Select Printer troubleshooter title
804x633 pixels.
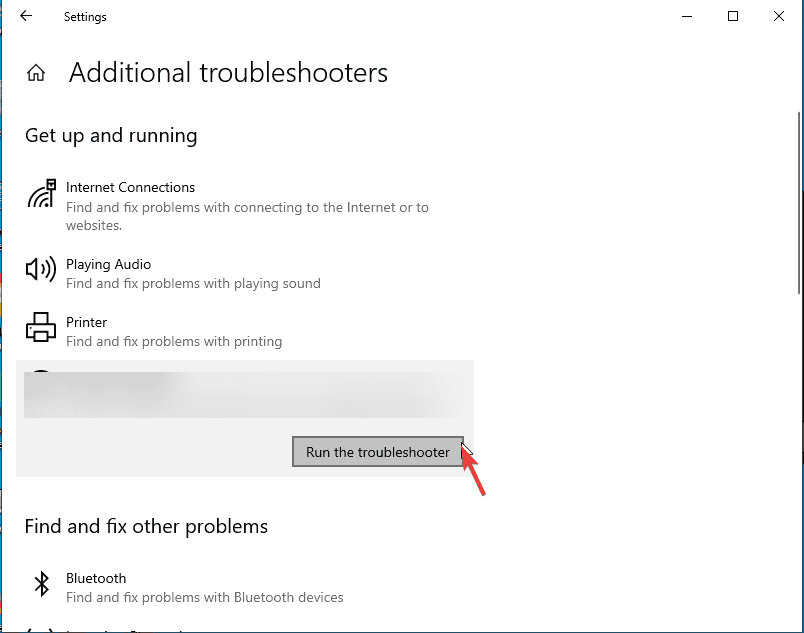click(86, 322)
